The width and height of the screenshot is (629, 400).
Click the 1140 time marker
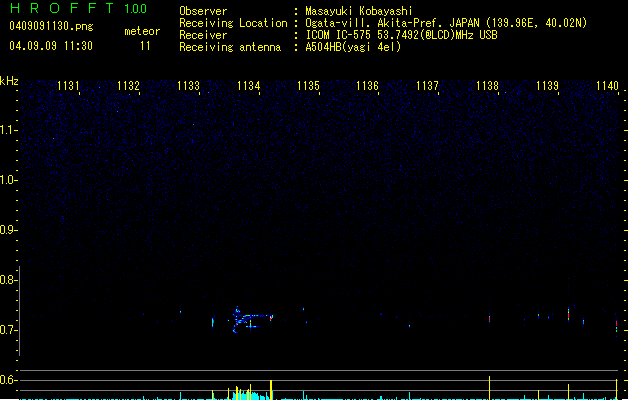click(x=607, y=86)
